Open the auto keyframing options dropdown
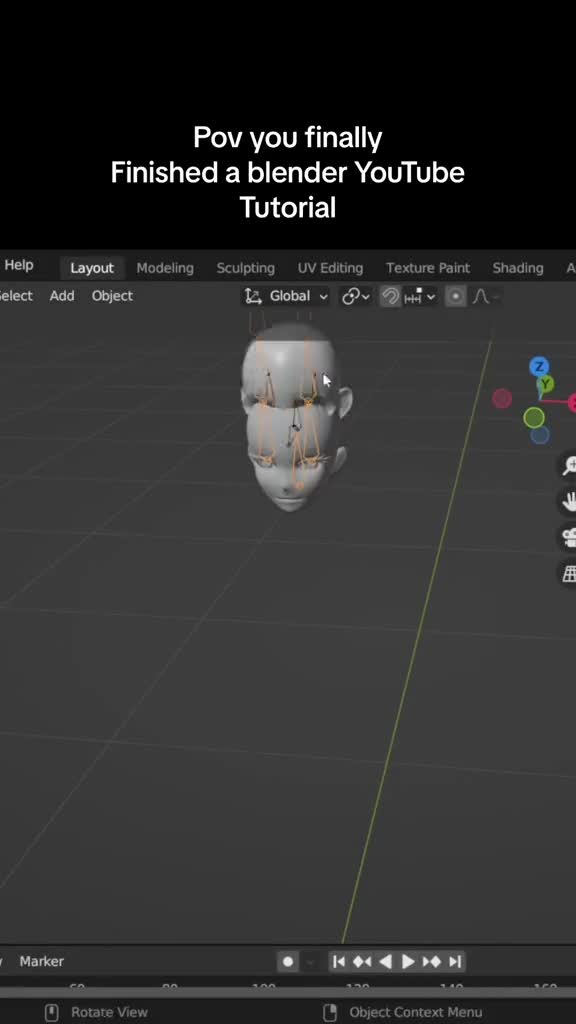Screen dimensions: 576x1024 point(310,961)
